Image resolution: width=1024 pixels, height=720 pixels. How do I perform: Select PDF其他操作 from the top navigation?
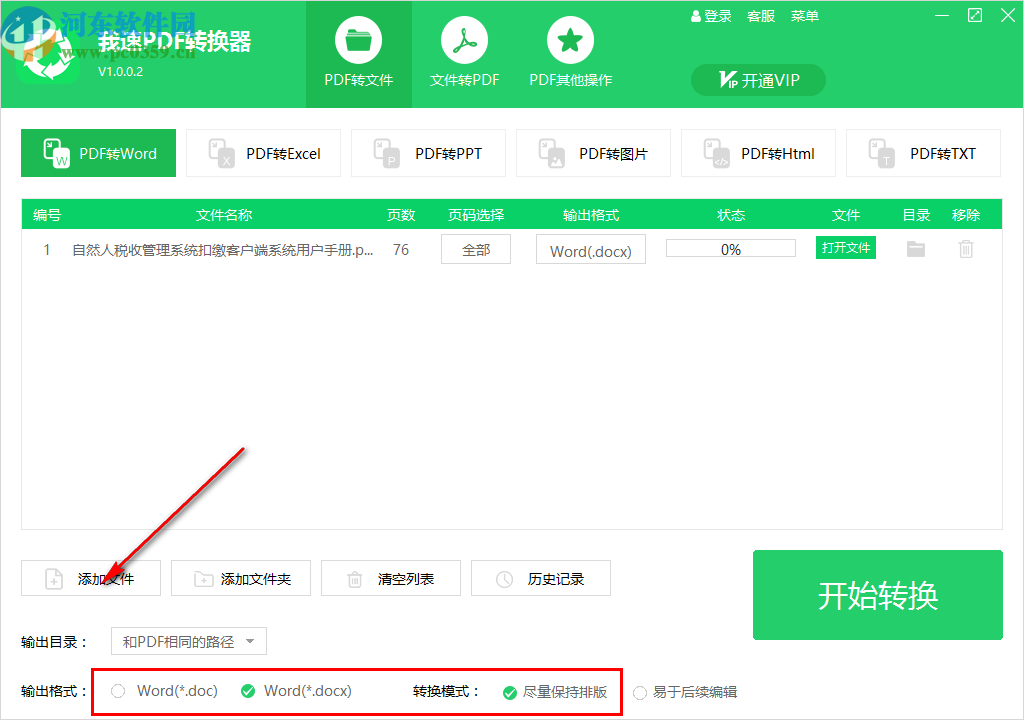(x=569, y=50)
